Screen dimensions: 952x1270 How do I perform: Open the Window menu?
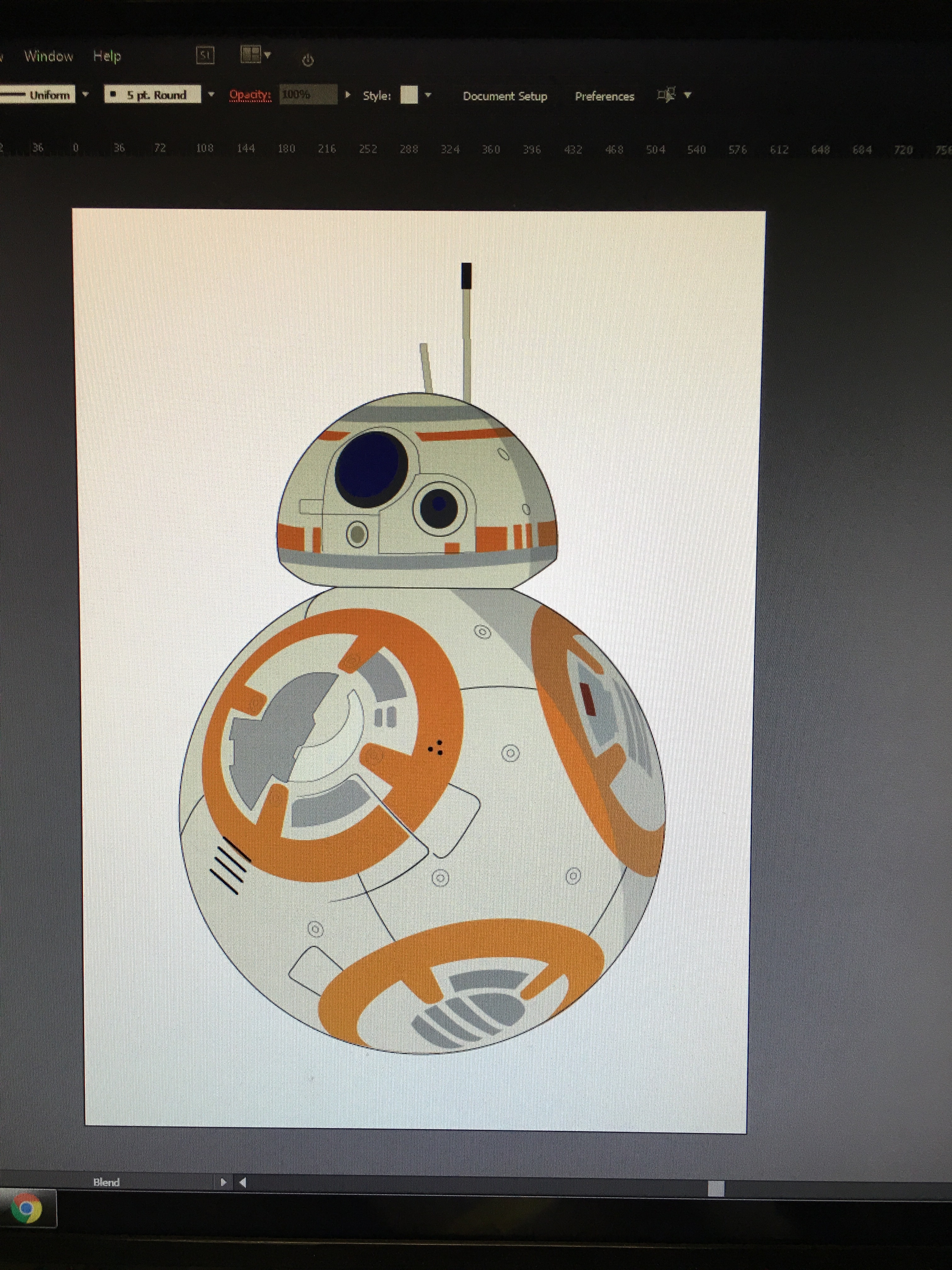coord(49,56)
